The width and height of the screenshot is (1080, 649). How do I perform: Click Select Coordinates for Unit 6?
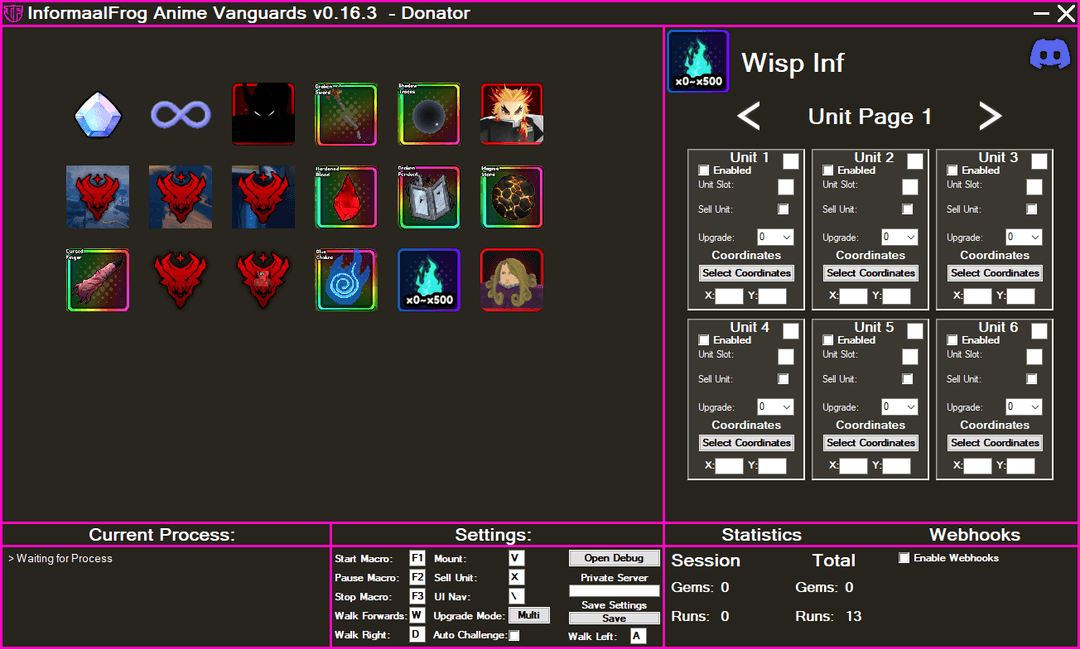click(995, 442)
